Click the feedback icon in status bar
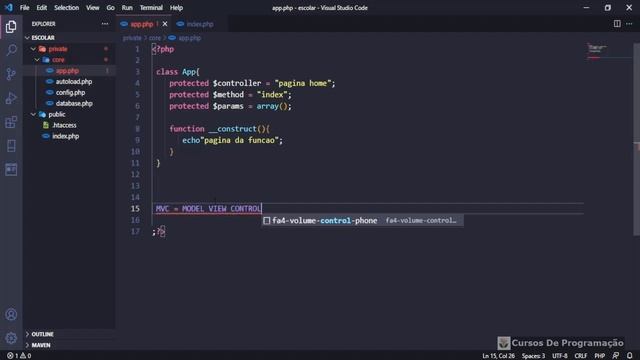 pos(616,356)
